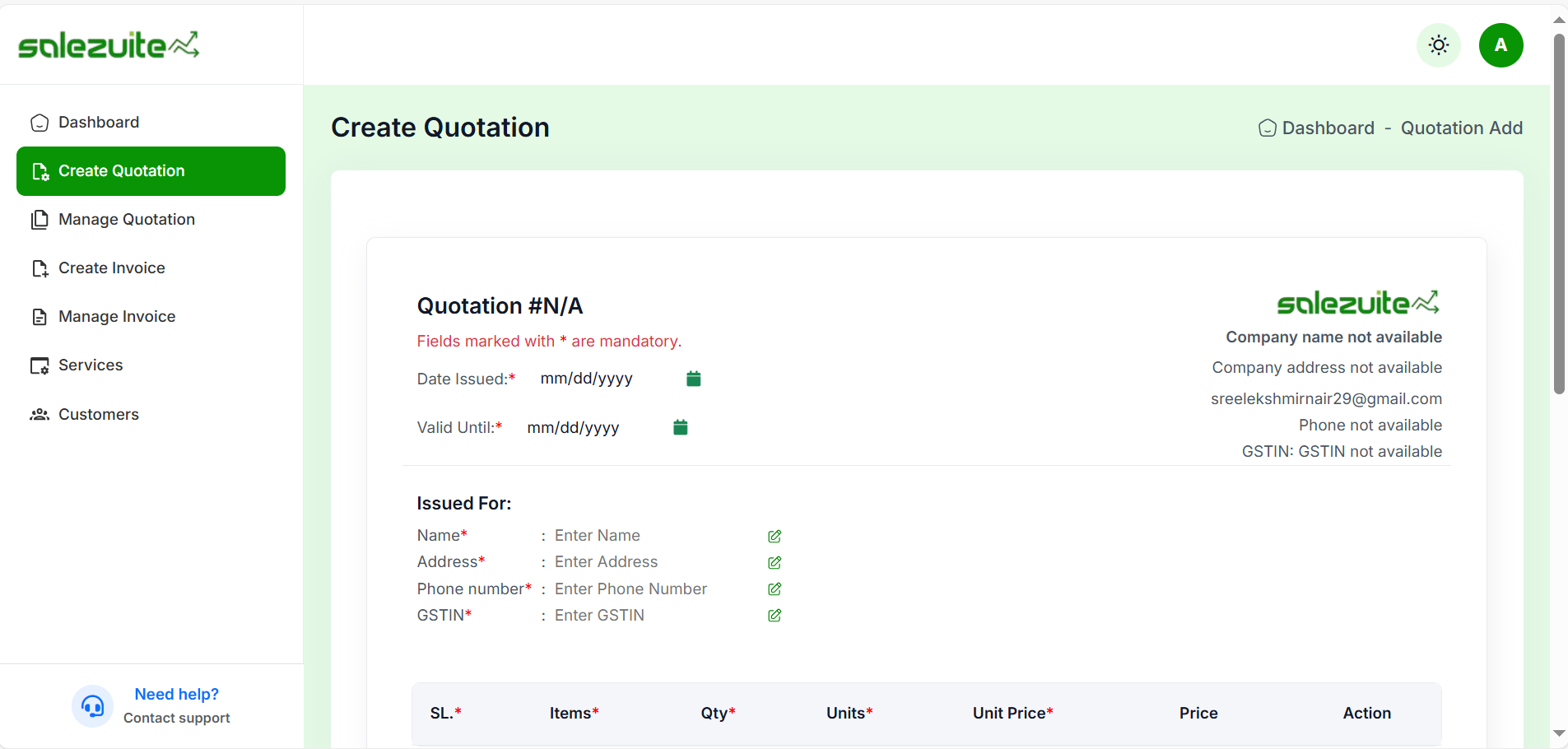This screenshot has height=749, width=1568.
Task: Click the page vertical scrollbar
Action: [1558, 214]
